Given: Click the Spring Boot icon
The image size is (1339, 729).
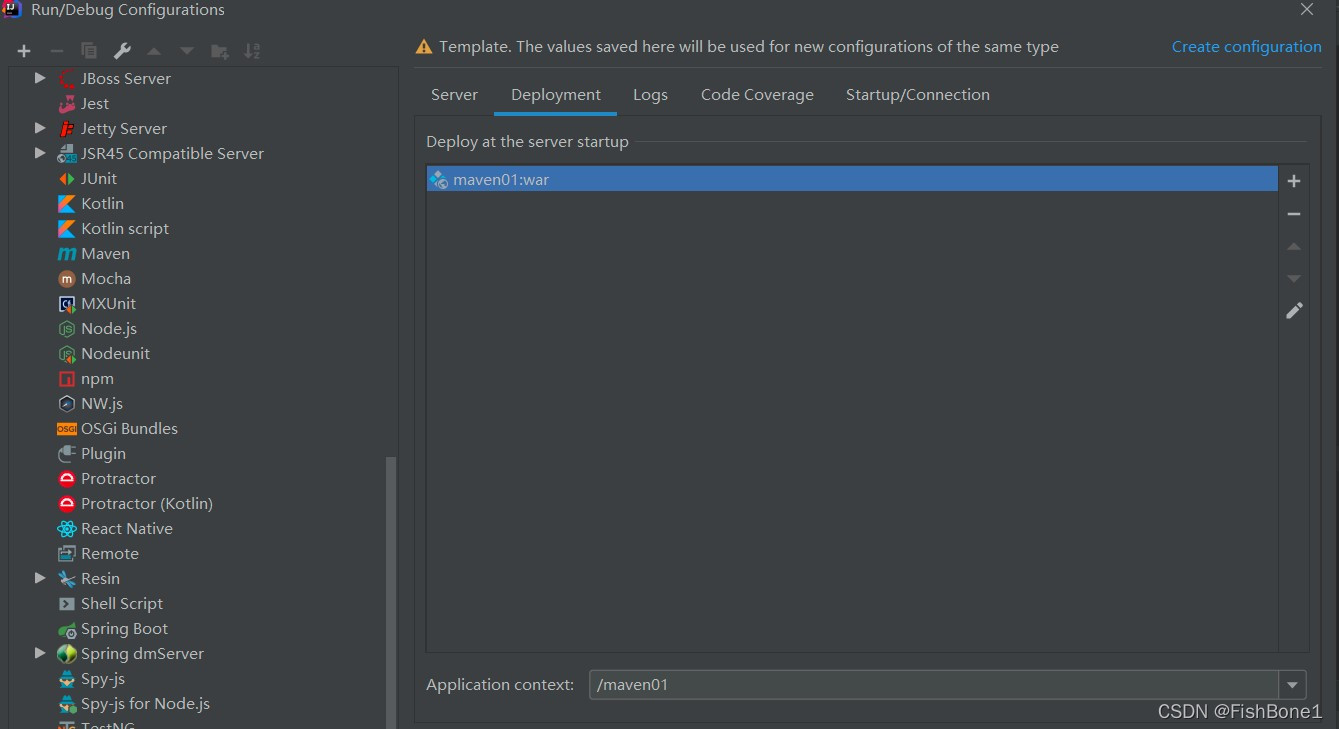Looking at the screenshot, I should [x=67, y=629].
